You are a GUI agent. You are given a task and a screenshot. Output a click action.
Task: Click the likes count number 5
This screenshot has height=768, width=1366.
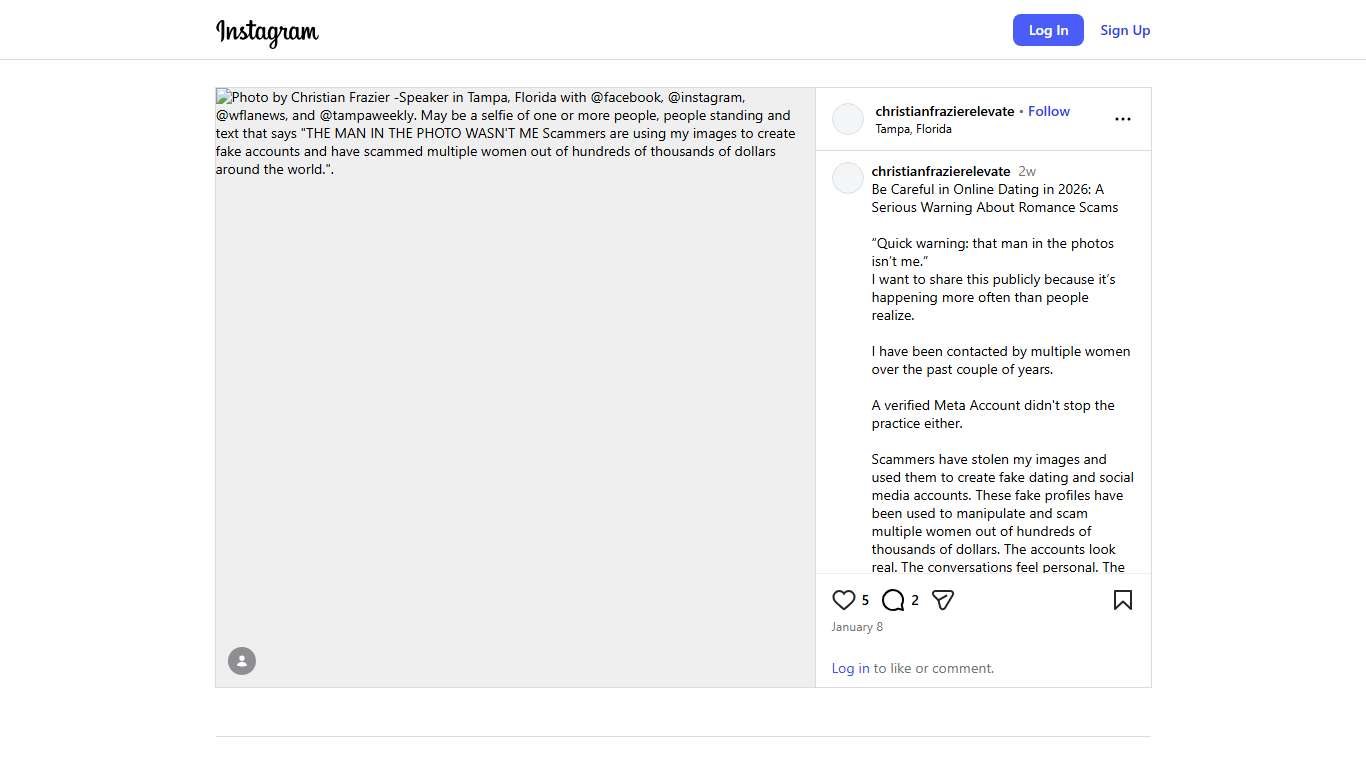point(865,600)
